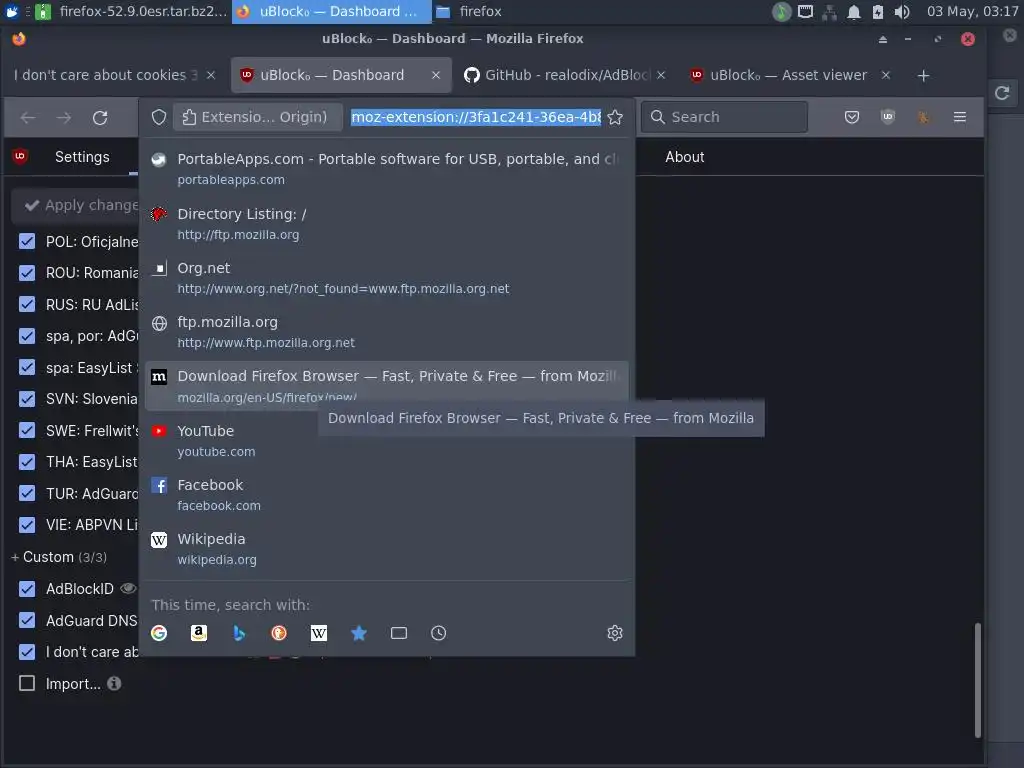This screenshot has height=768, width=1024.
Task: Click the tracking protection shield icon
Action: pyautogui.click(x=159, y=117)
